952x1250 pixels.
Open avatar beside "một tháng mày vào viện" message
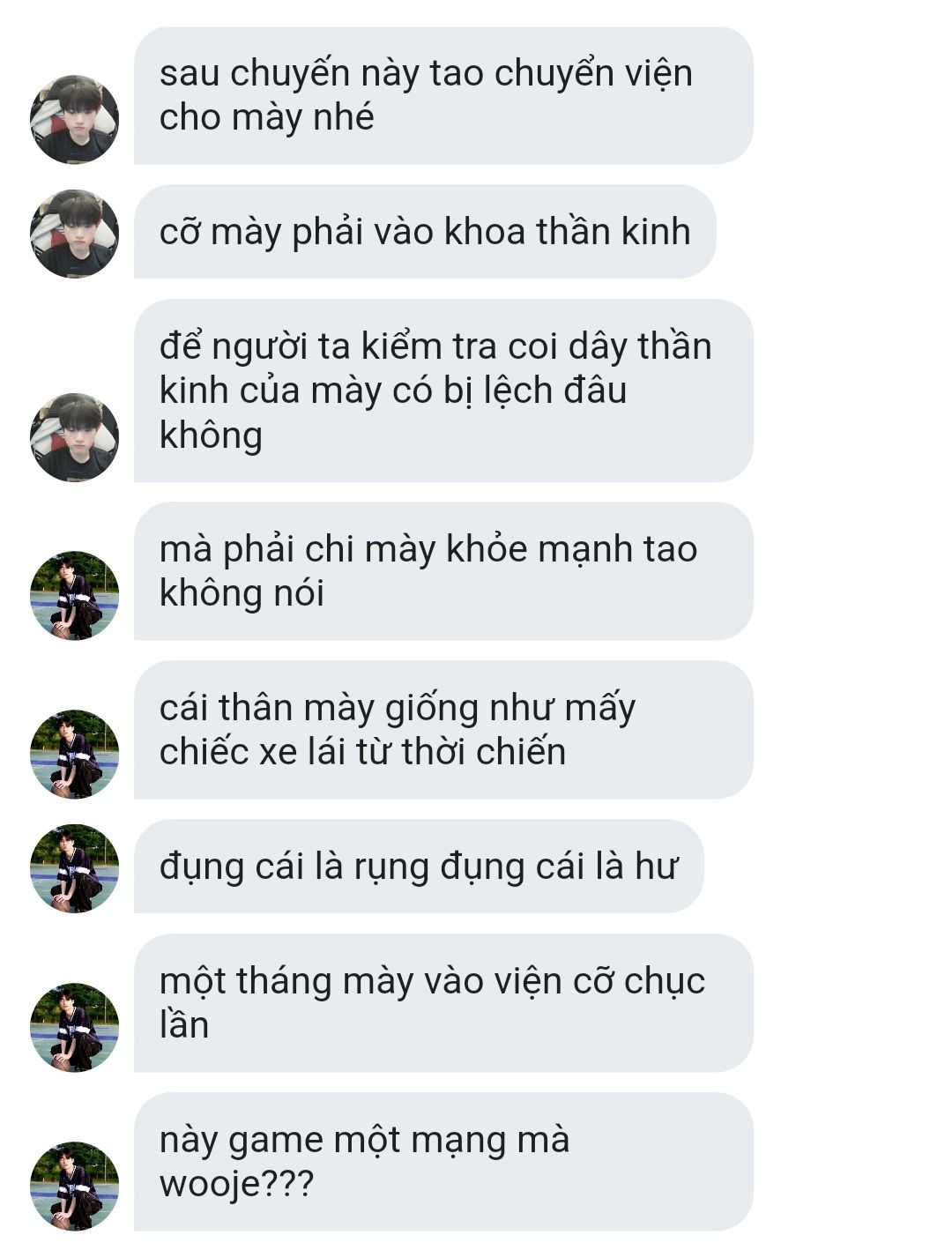[x=74, y=1028]
